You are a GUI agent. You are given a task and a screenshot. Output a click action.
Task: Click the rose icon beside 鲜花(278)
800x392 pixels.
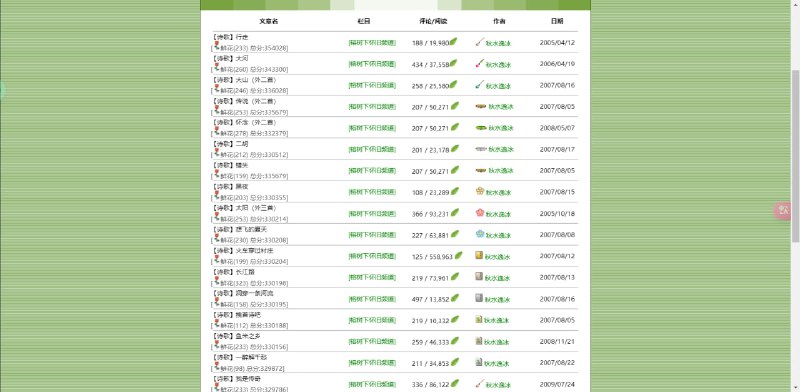[x=217, y=131]
